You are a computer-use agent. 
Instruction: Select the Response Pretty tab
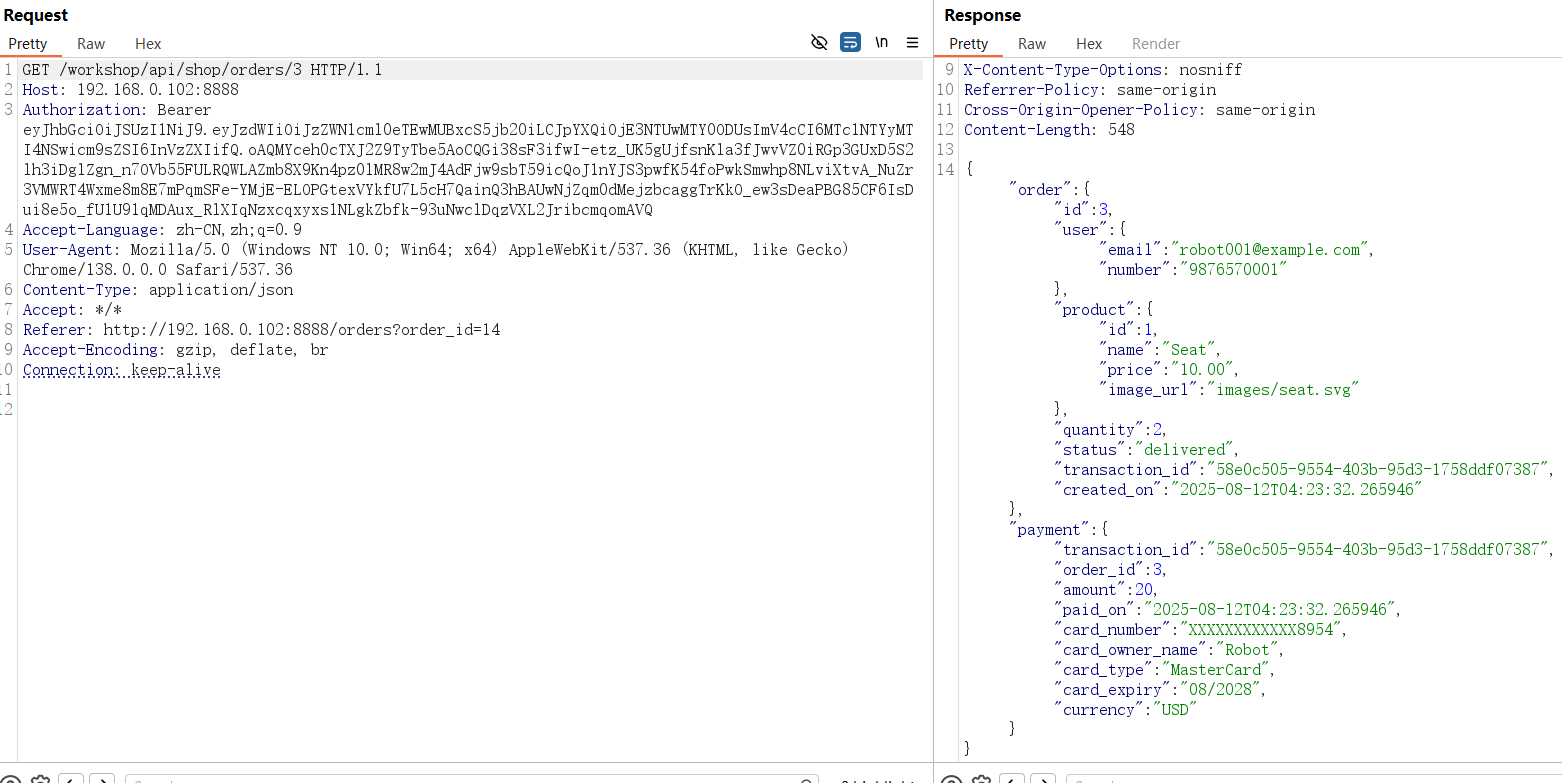969,43
